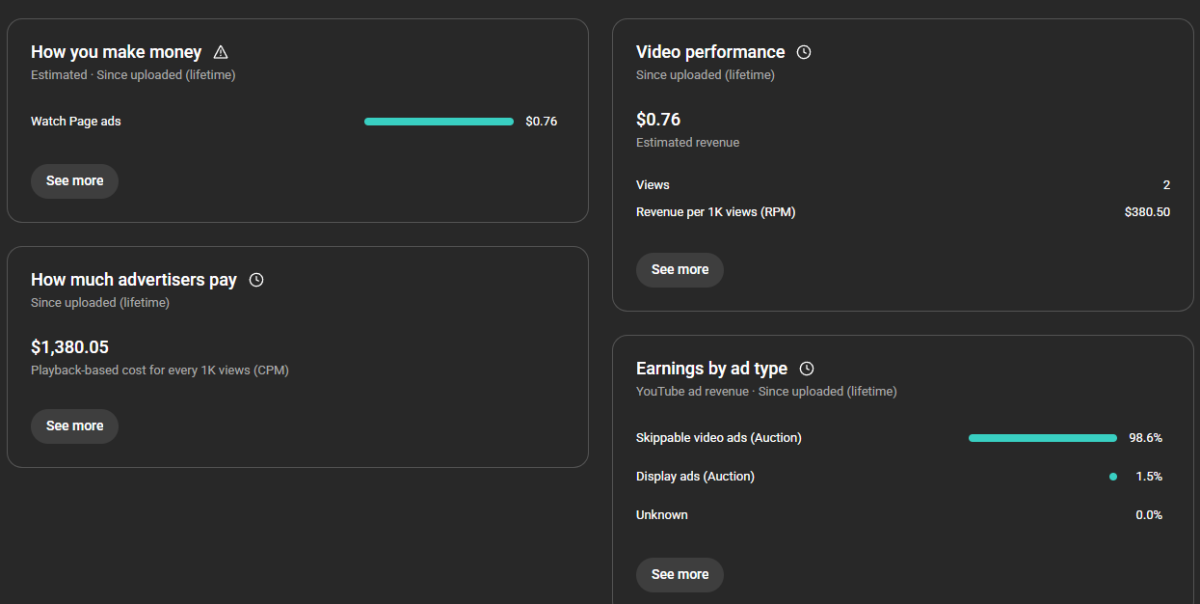Click the $0.76 estimated revenue figure

[658, 120]
